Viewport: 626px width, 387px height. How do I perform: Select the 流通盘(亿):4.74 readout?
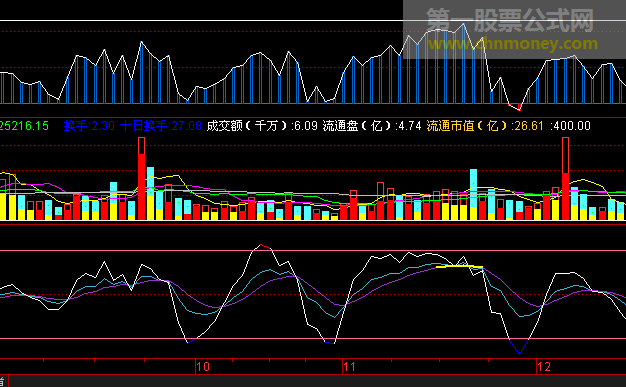pyautogui.click(x=372, y=126)
